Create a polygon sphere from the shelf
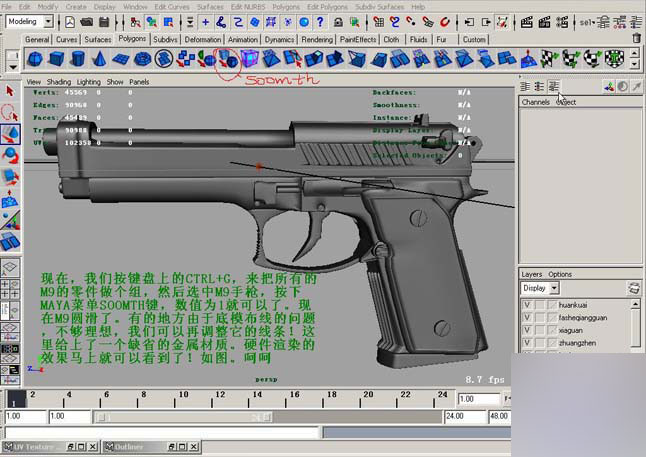Image resolution: width=646 pixels, height=457 pixels. (35, 59)
